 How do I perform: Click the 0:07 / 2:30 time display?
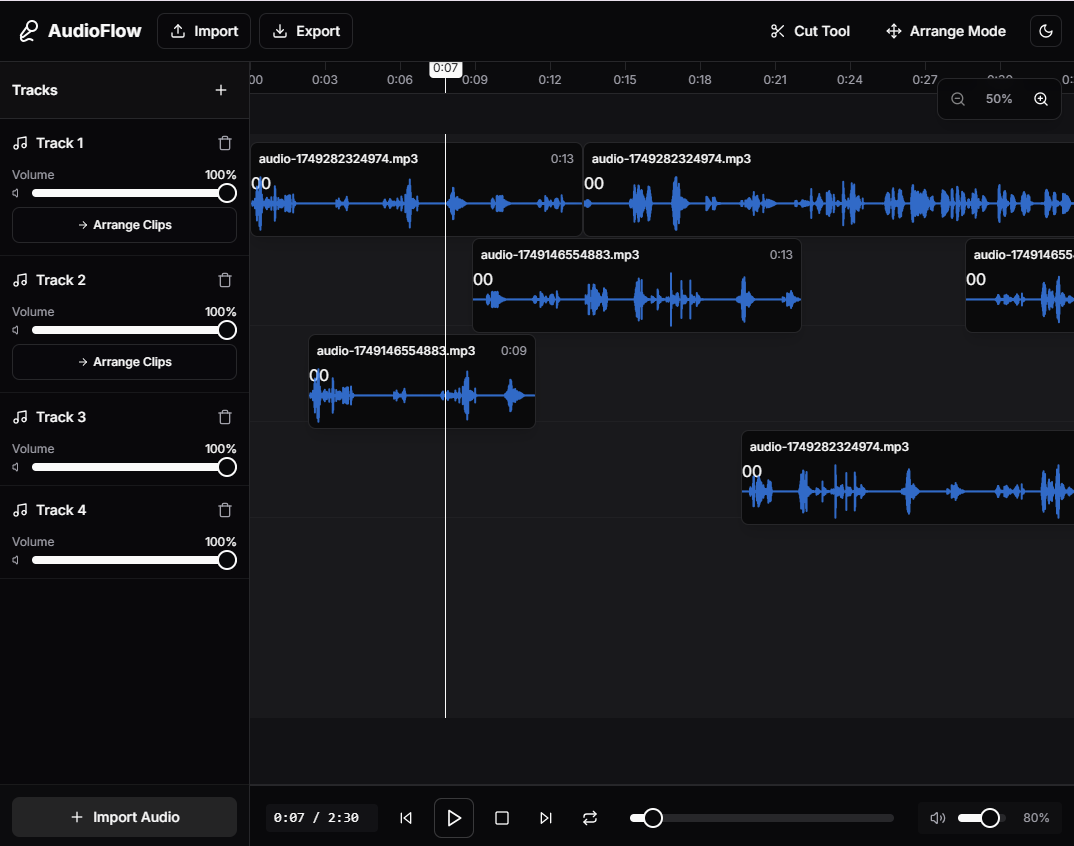(x=316, y=818)
